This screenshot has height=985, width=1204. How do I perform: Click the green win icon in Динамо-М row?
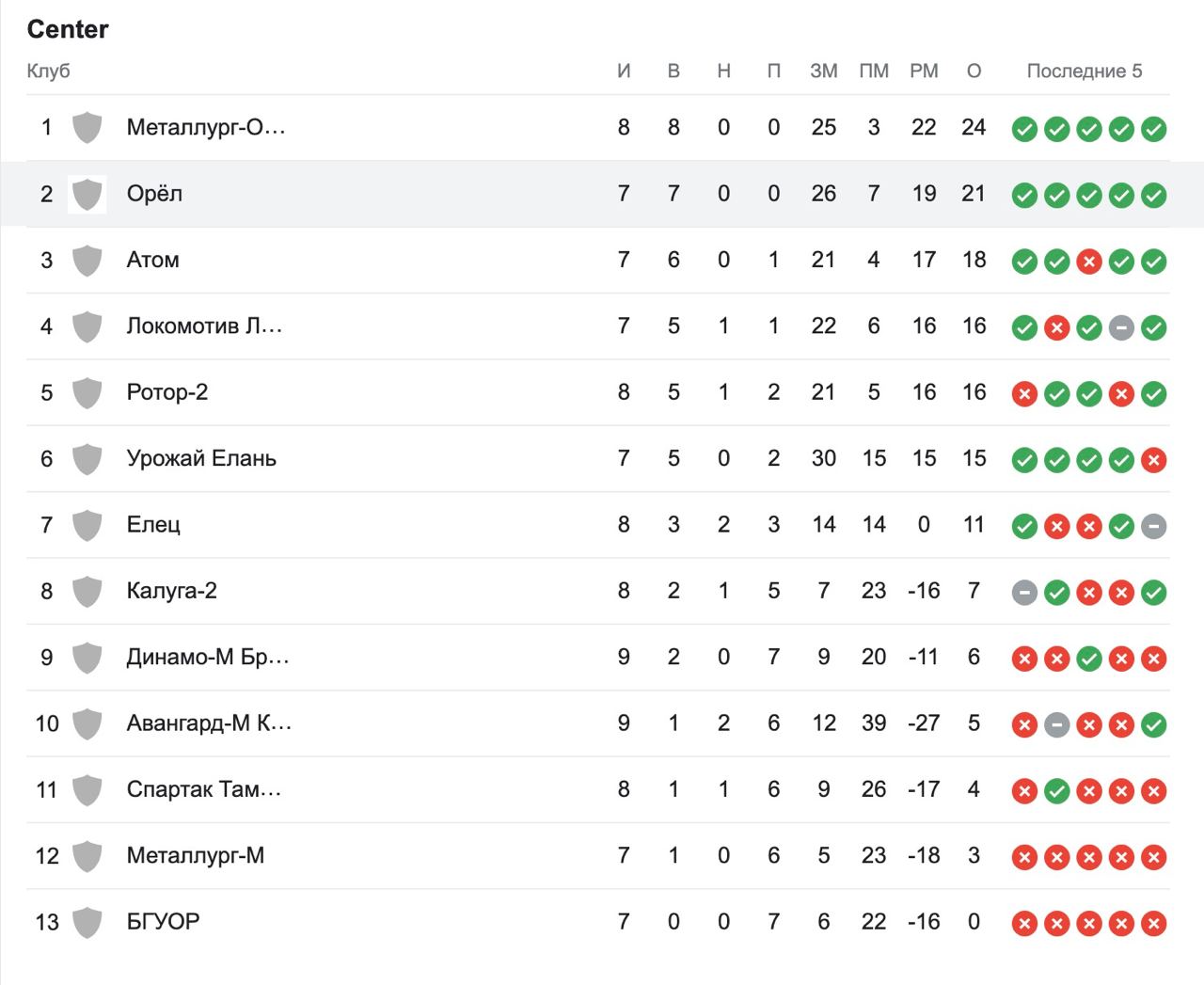(x=1089, y=659)
